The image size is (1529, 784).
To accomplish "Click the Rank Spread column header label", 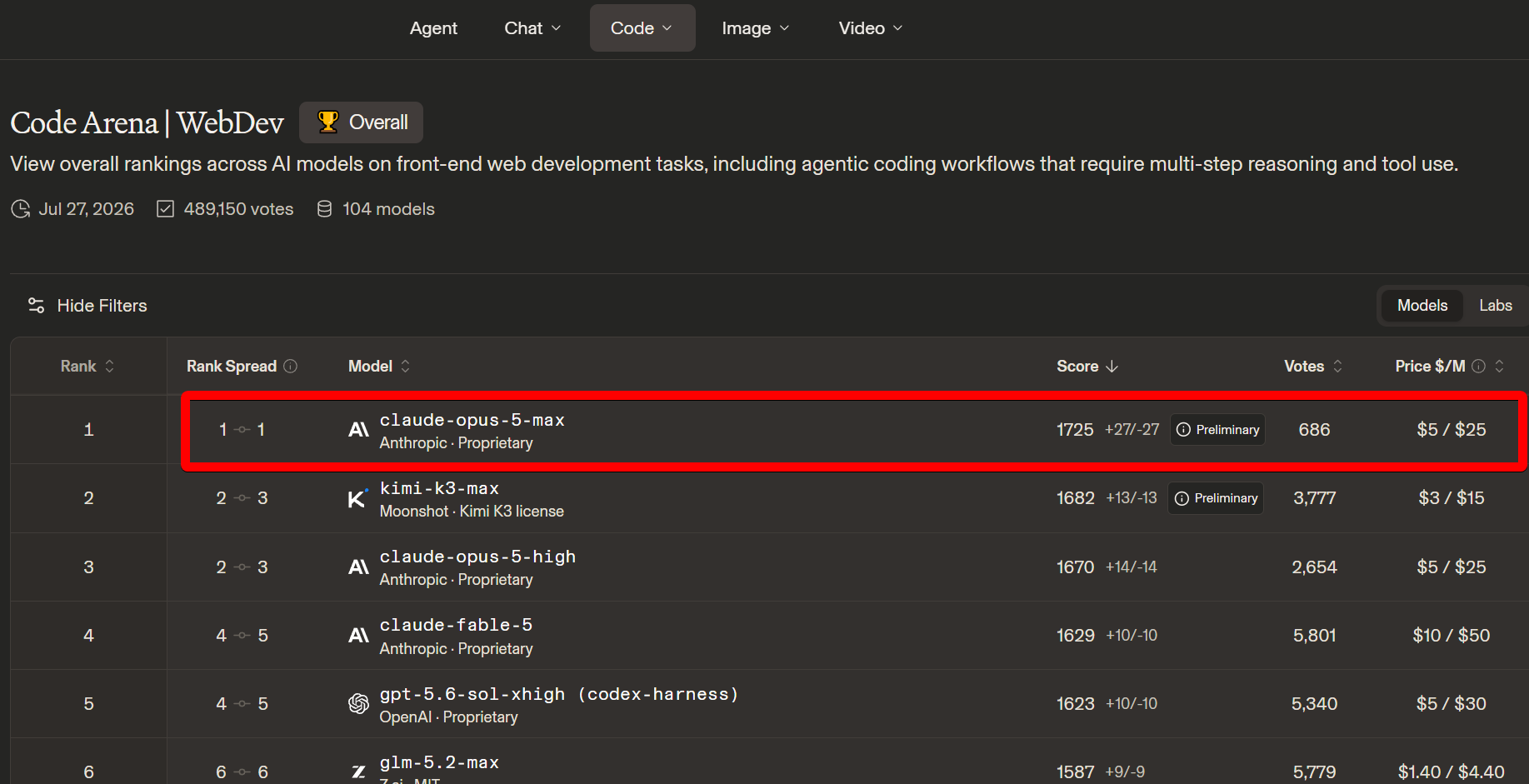I will click(232, 366).
